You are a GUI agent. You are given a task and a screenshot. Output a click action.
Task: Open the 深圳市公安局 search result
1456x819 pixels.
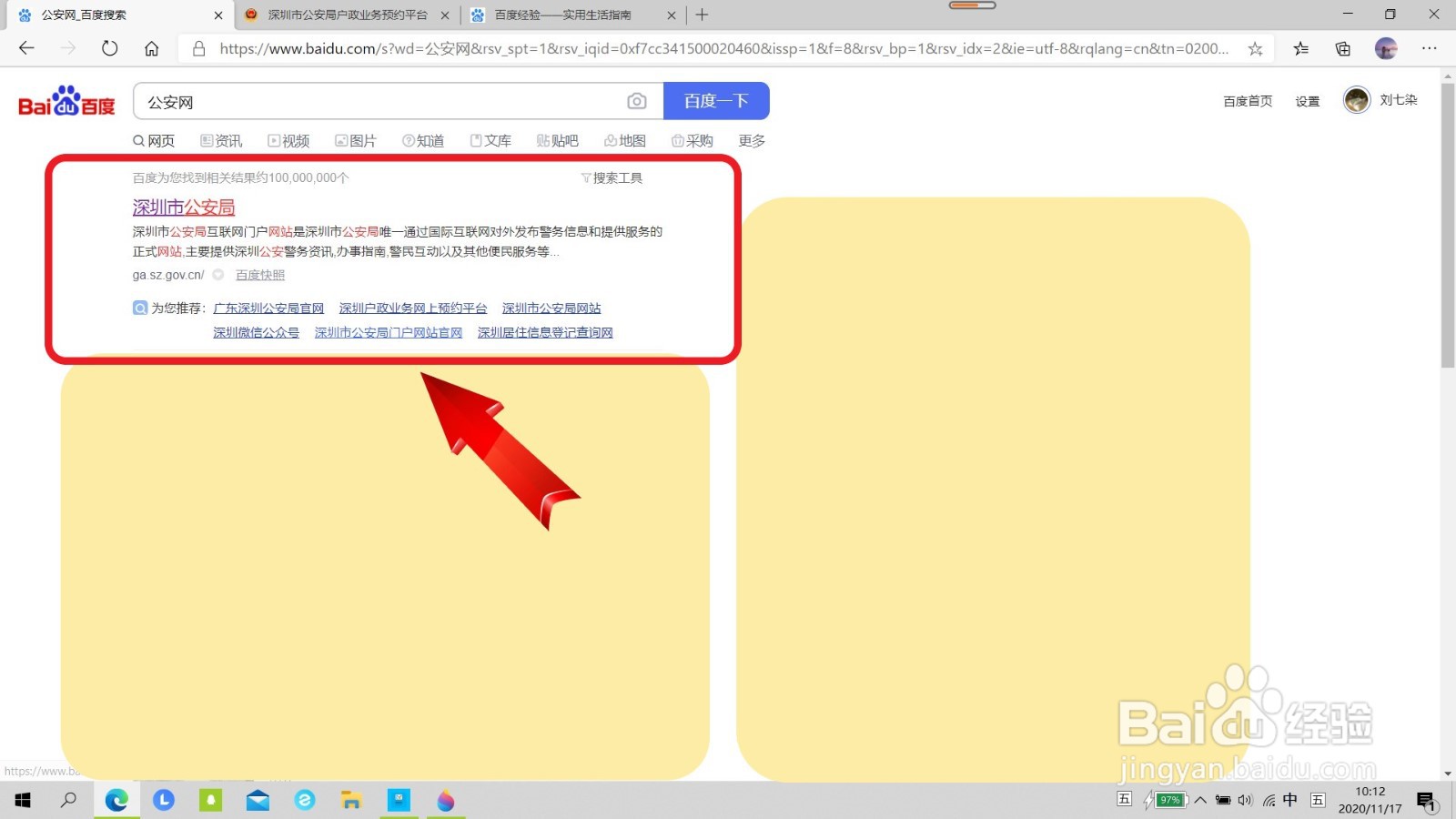click(184, 207)
